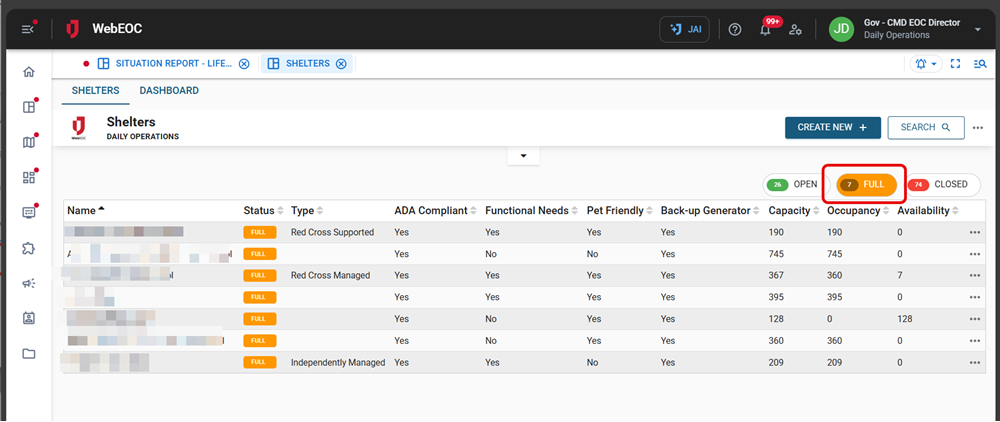Toggle the FULL status filter

(x=864, y=184)
